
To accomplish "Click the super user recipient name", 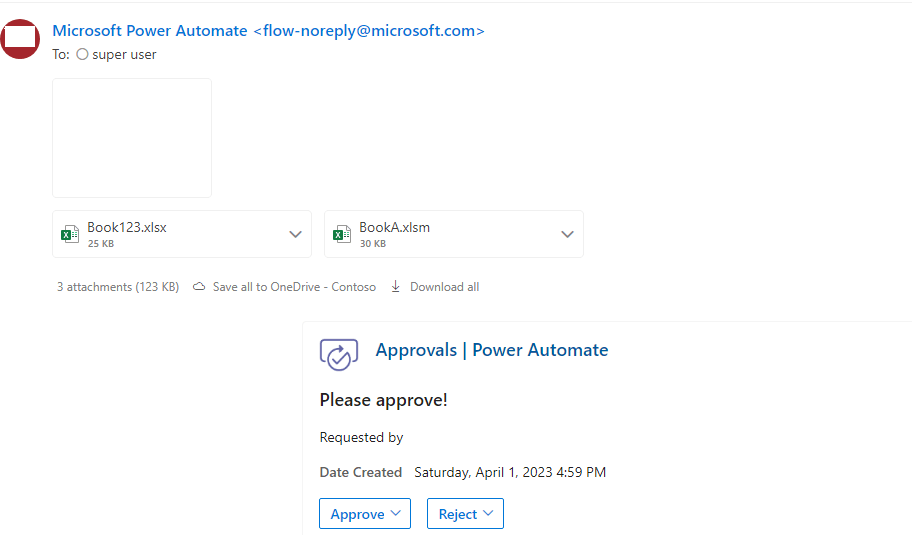I will point(124,55).
